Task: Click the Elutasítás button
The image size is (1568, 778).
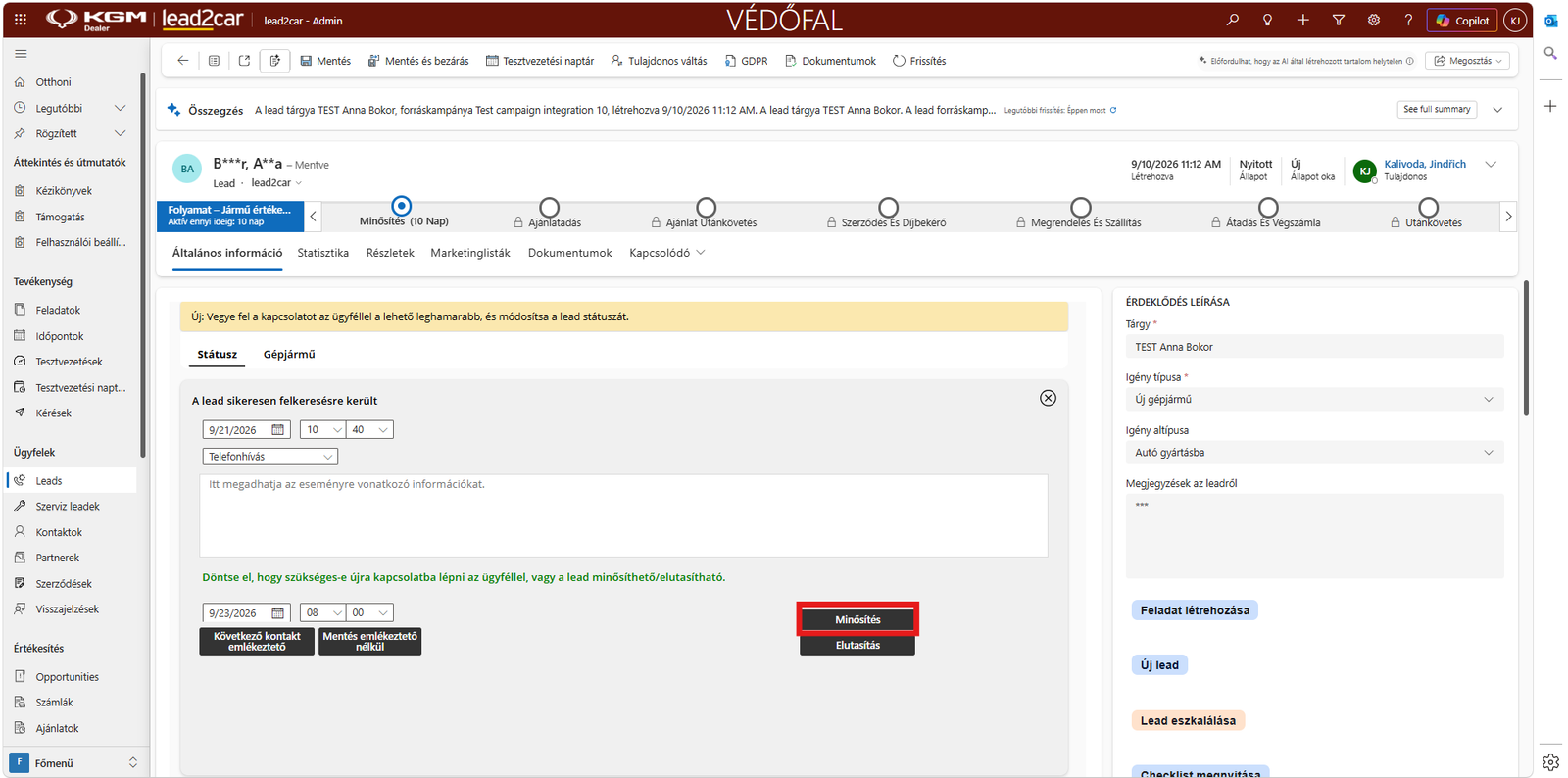Action: [857, 646]
